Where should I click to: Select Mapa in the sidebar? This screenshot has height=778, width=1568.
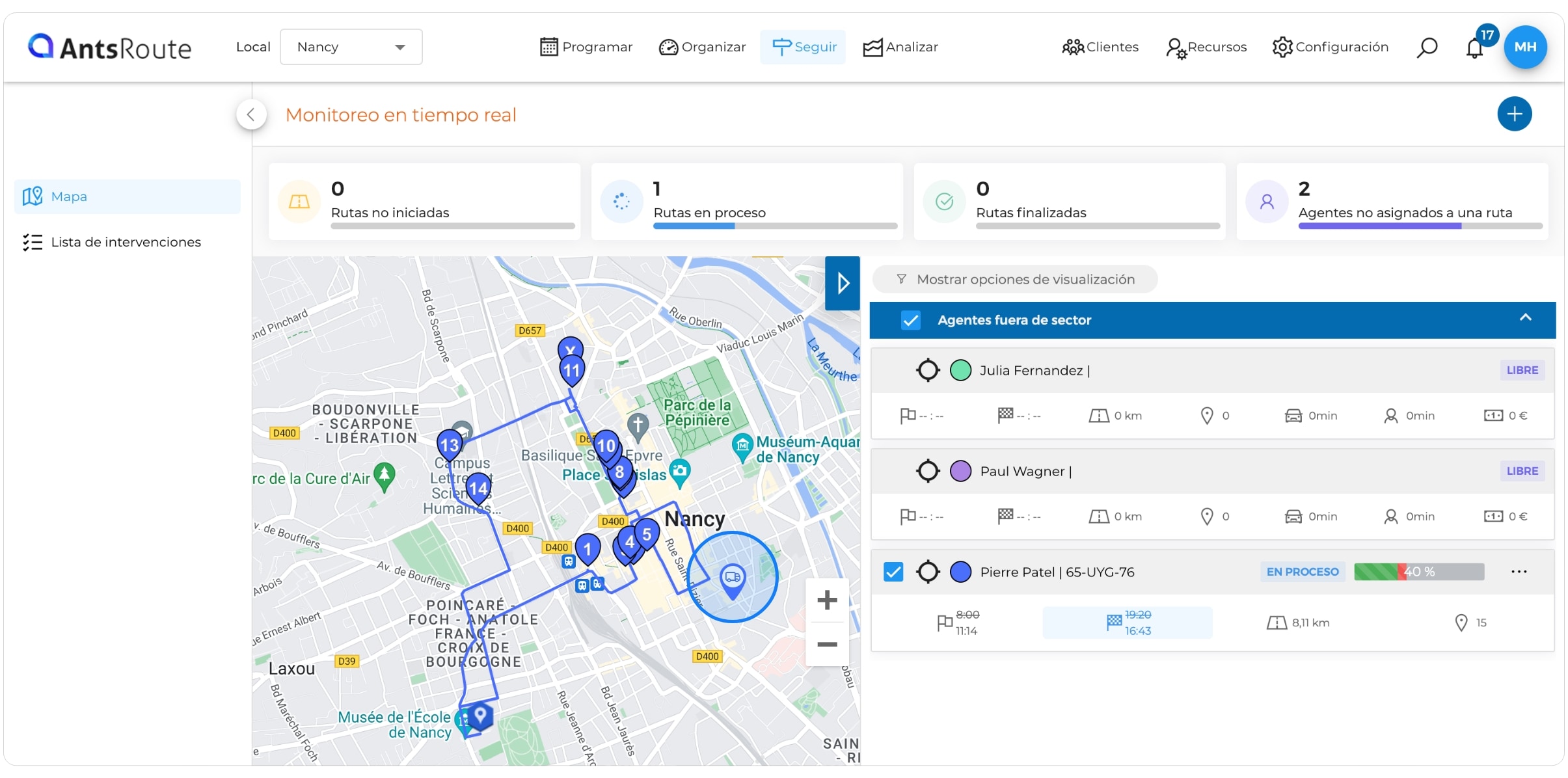[128, 196]
